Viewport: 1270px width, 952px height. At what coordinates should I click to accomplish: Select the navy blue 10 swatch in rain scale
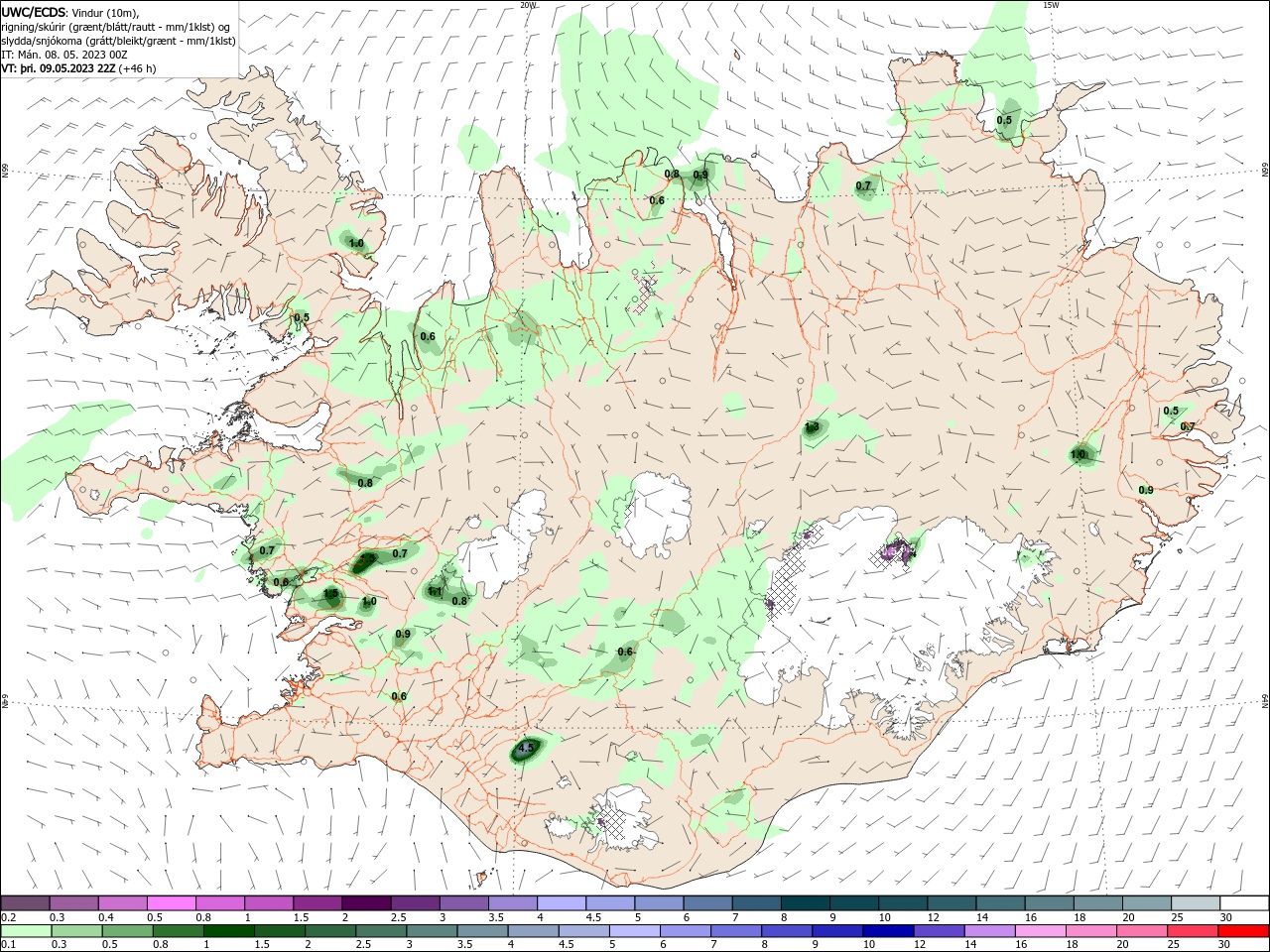(887, 931)
